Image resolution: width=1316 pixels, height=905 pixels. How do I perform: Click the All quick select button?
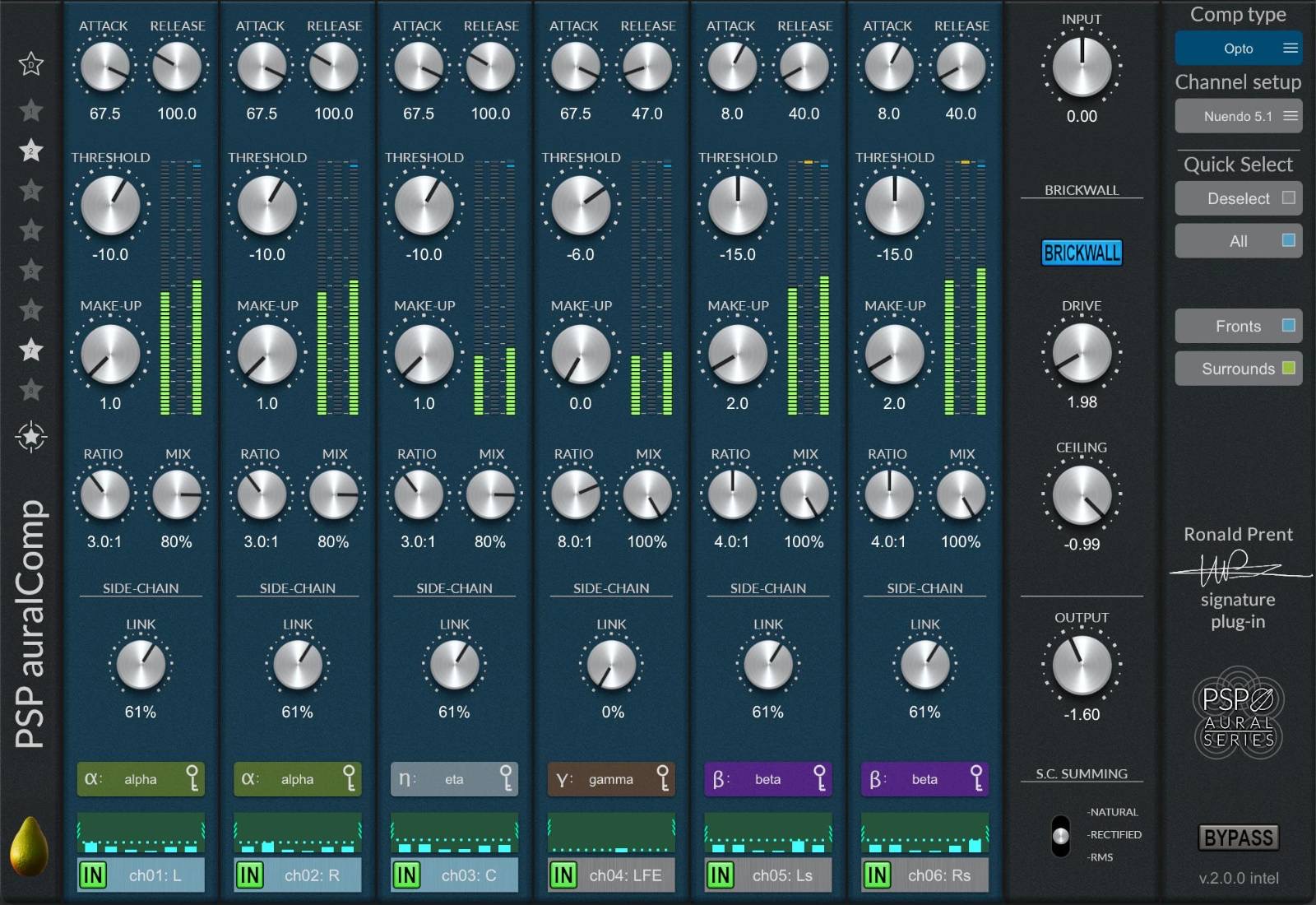click(x=1238, y=241)
